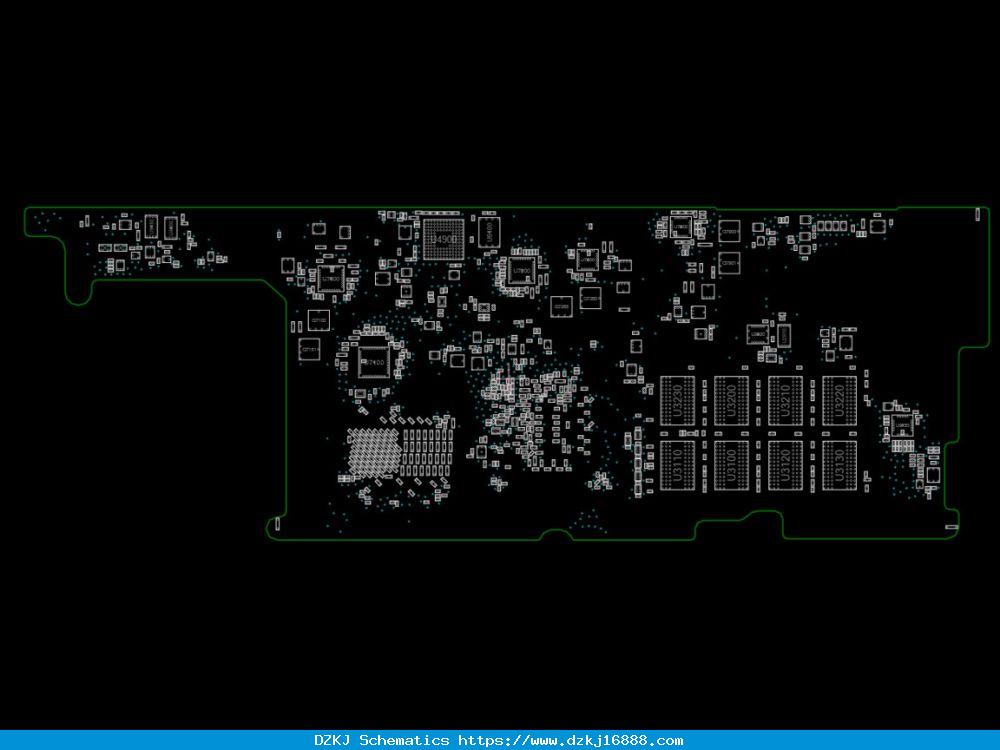The height and width of the screenshot is (750, 1000).
Task: Select the capacitor array beside CPU pad grid
Action: click(427, 453)
